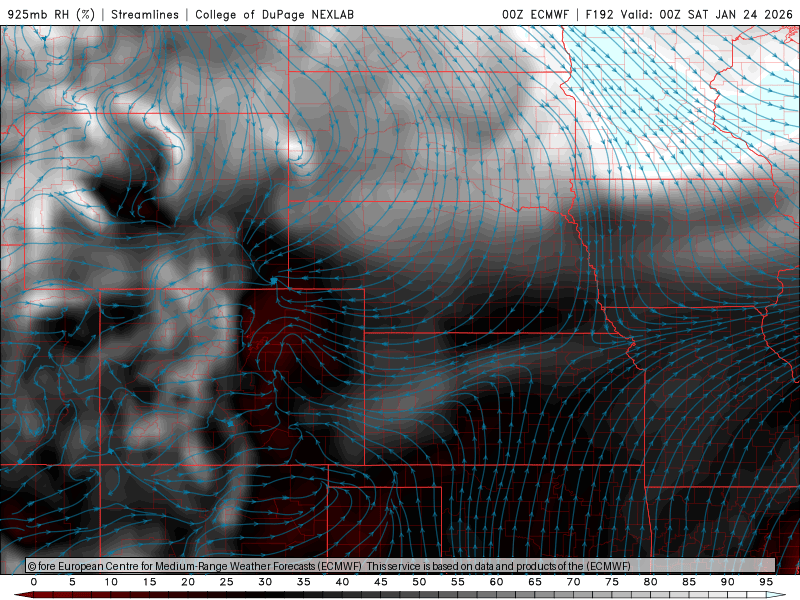800x600 pixels.
Task: Click the "15" label on the color scale
Action: coord(149,582)
